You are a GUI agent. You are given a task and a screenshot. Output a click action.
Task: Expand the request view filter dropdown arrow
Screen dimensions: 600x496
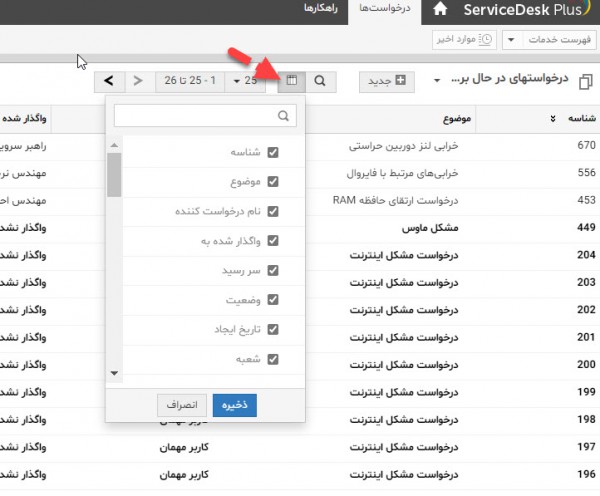[437, 80]
